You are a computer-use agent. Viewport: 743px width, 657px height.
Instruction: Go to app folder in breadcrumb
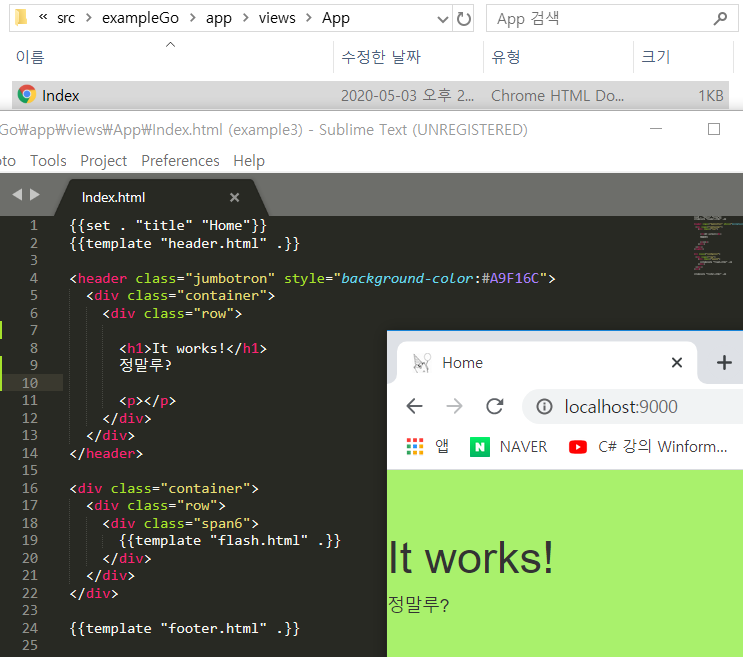[x=218, y=18]
